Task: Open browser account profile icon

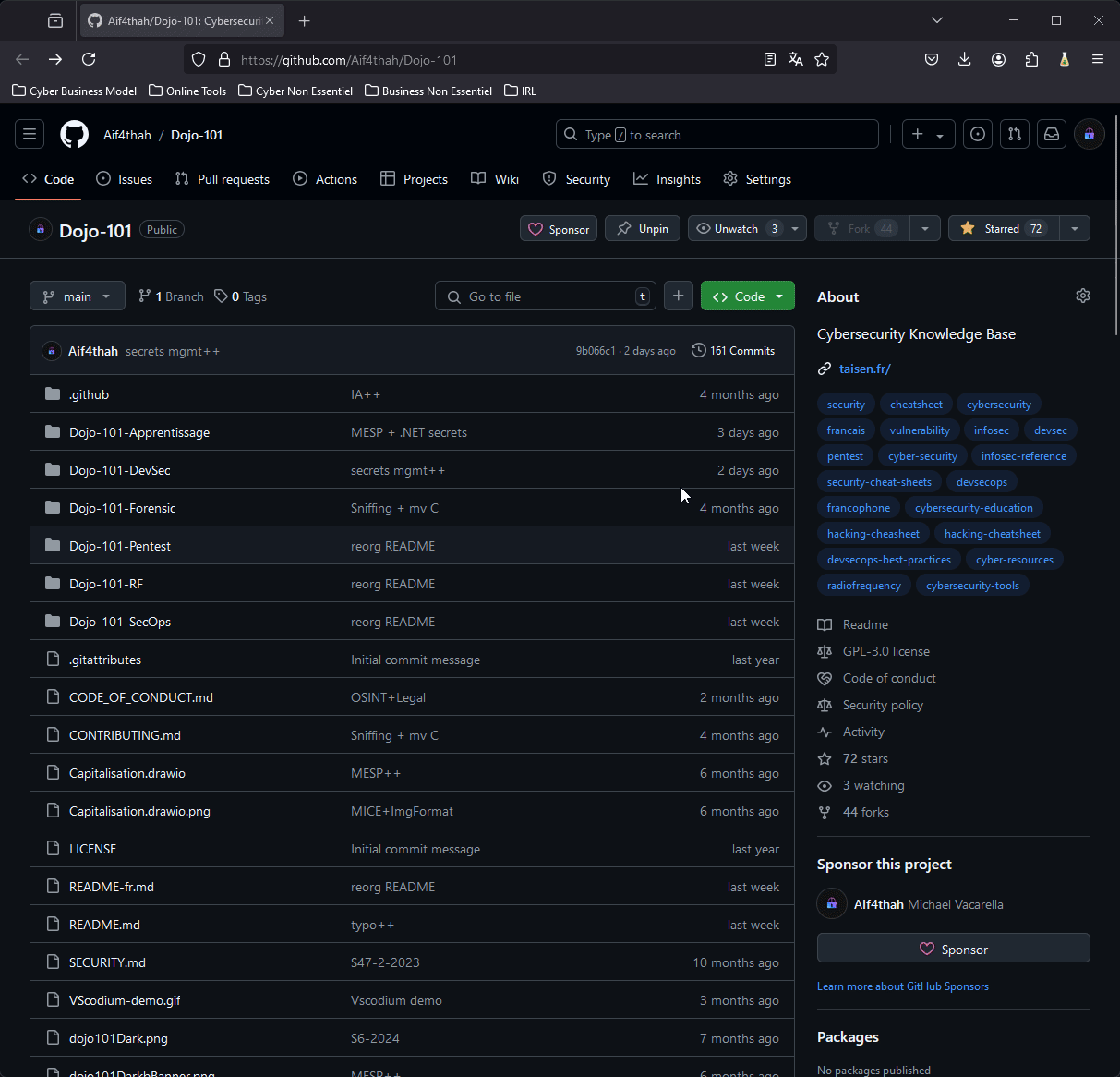Action: tap(998, 59)
